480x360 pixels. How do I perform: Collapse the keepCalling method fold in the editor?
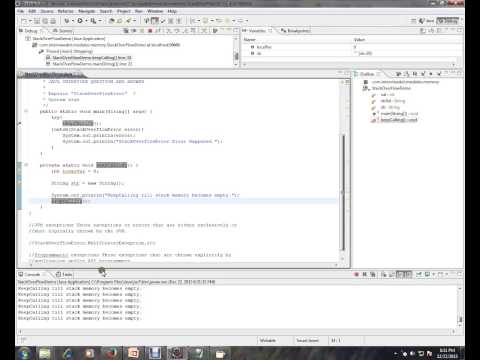[x=26, y=165]
